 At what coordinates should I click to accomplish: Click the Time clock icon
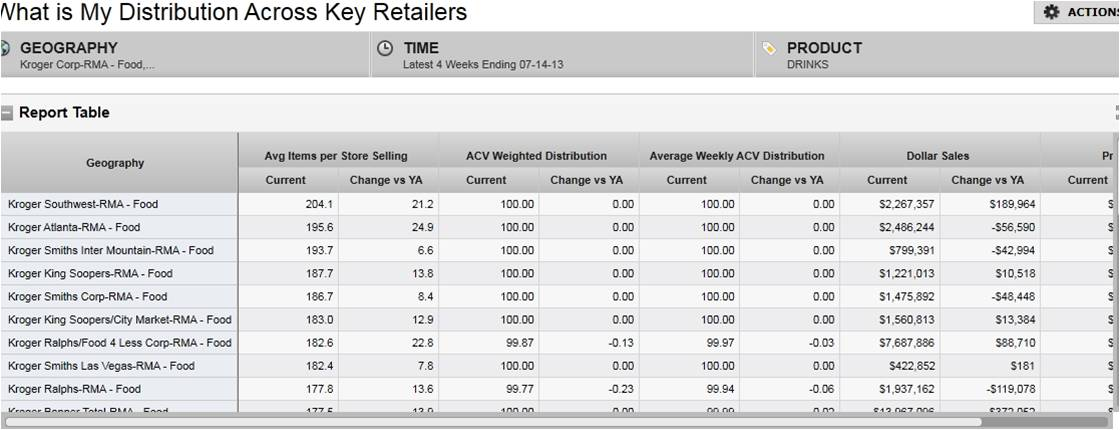385,48
